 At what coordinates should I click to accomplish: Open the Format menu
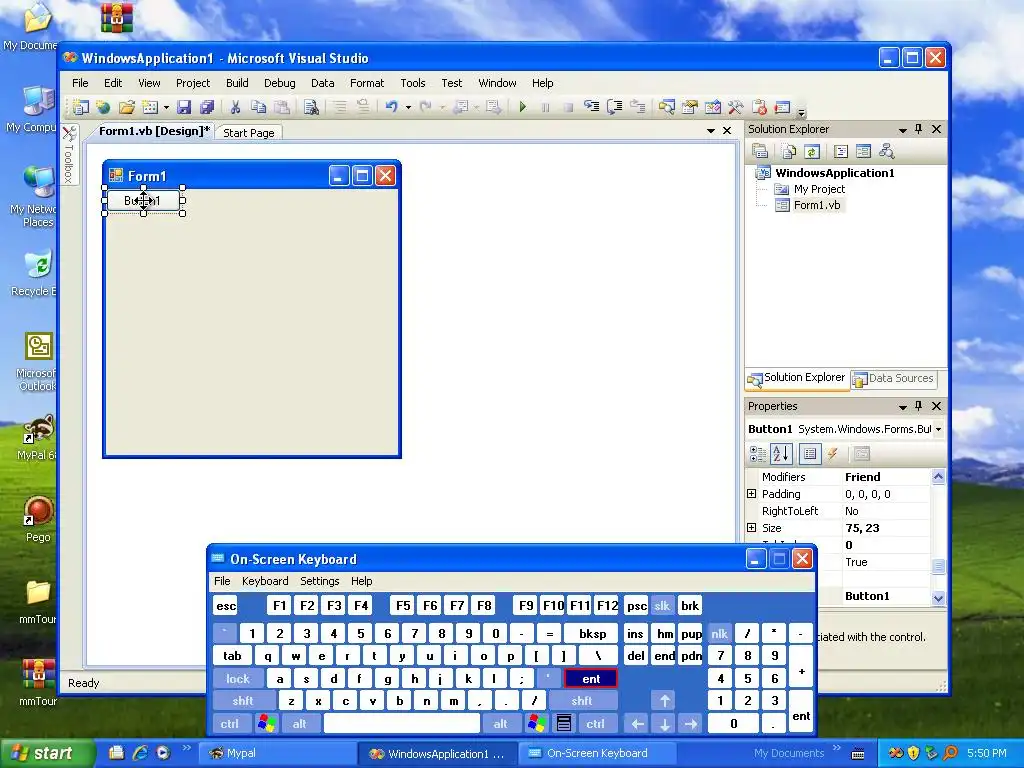click(367, 83)
